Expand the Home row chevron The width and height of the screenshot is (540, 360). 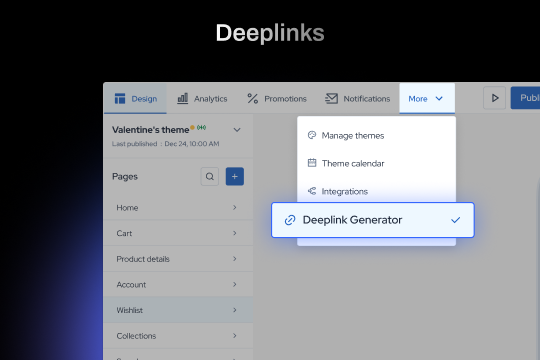point(235,207)
